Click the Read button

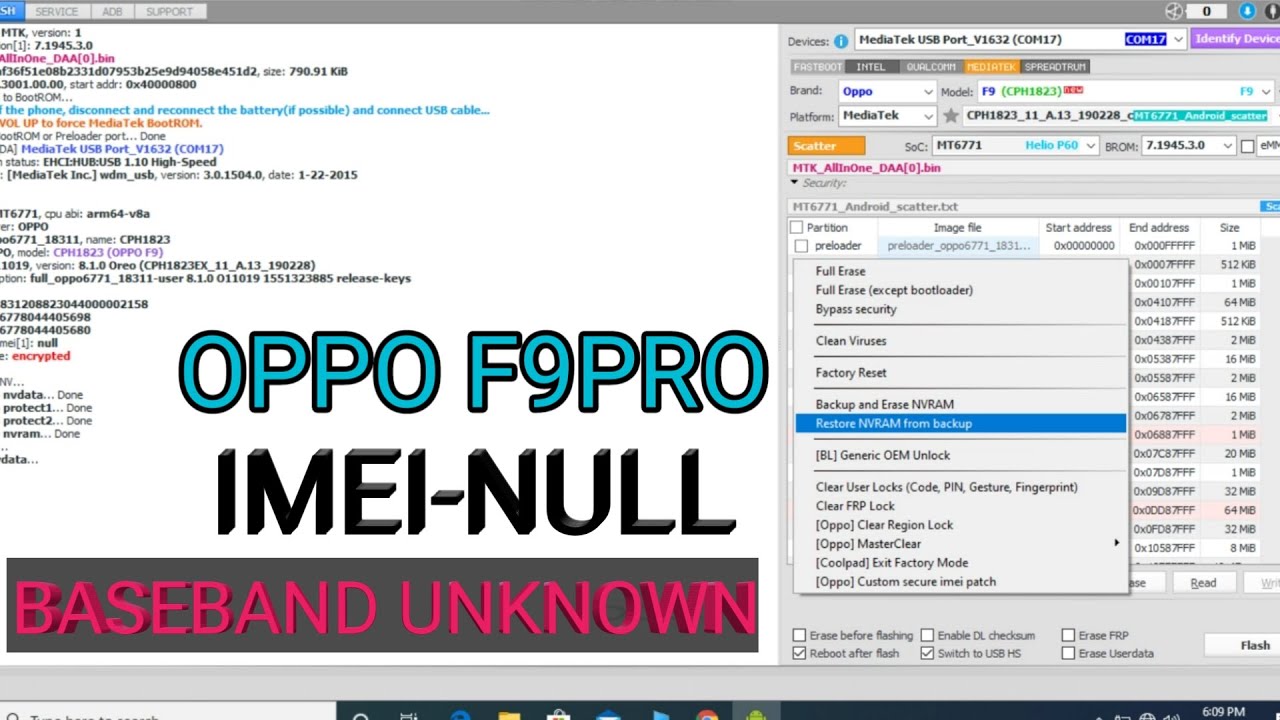1203,583
